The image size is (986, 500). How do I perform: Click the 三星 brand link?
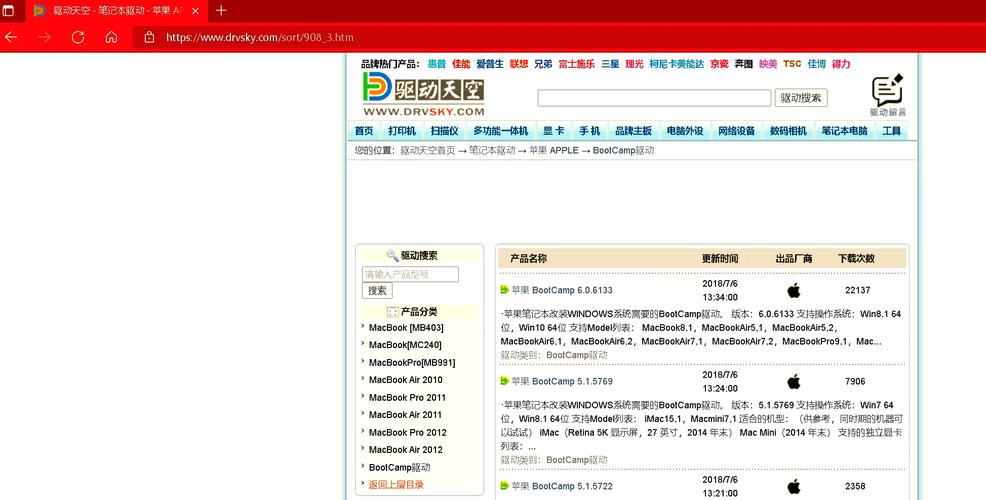coord(610,64)
